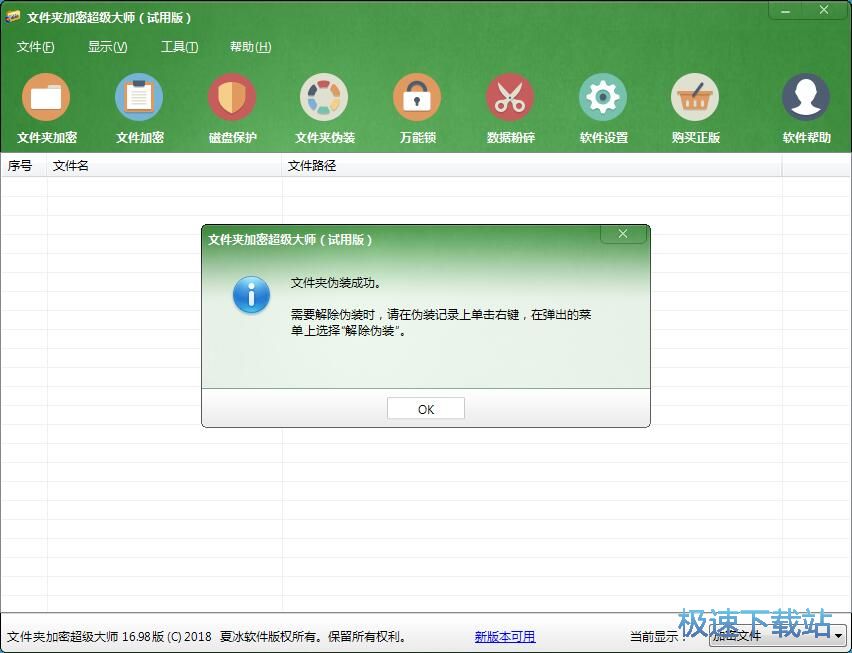Click the app logo in title bar
Viewport: 852px width, 653px height.
[x=13, y=17]
